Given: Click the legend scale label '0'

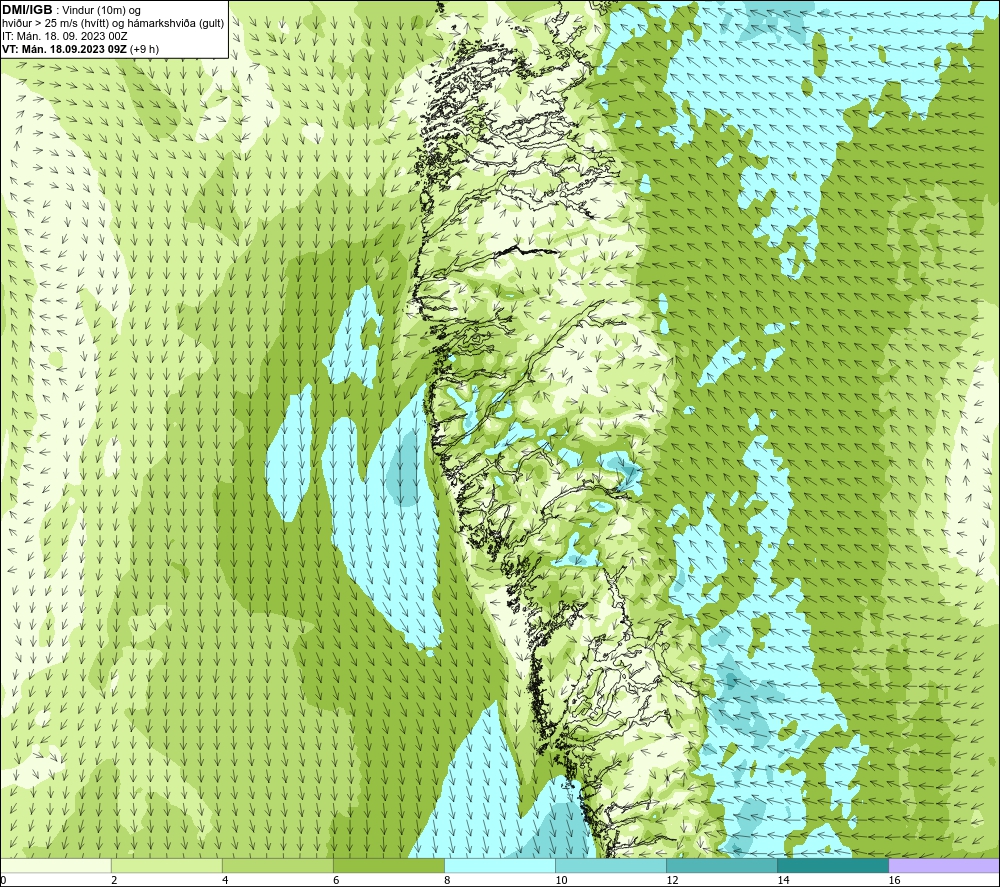Looking at the screenshot, I should coord(4,880).
